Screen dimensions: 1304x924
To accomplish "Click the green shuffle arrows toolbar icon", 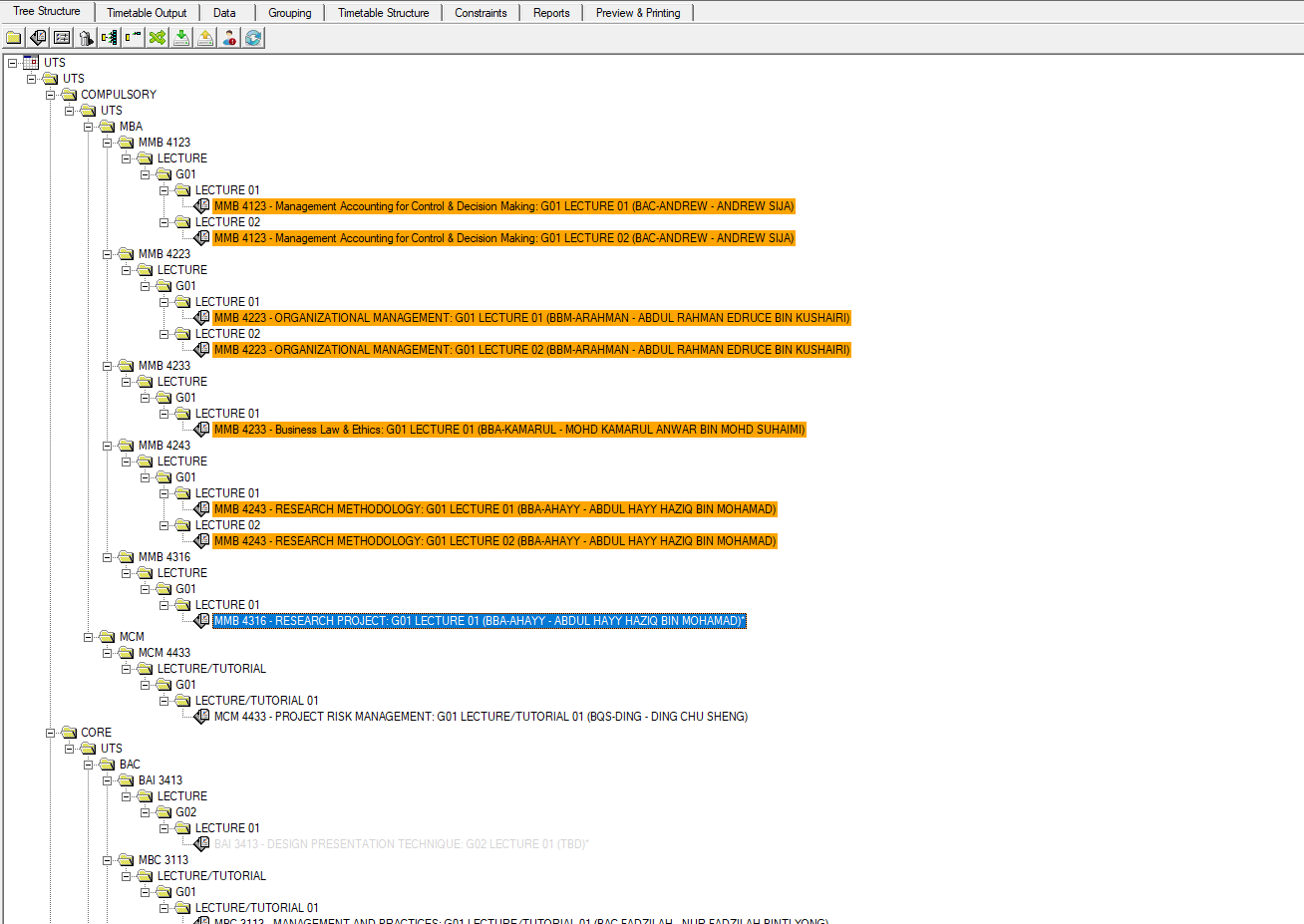I will click(x=158, y=38).
